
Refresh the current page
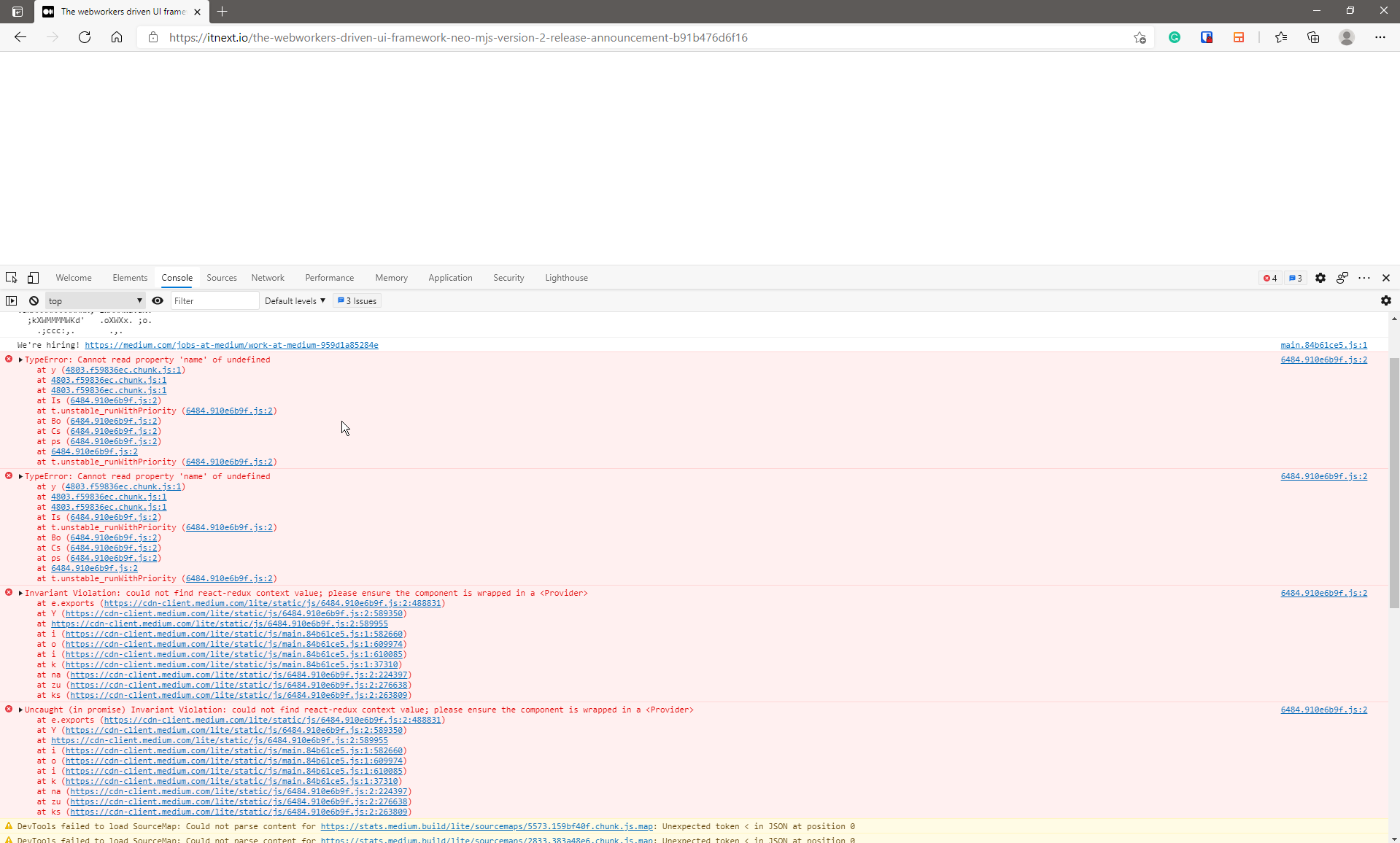pos(85,37)
